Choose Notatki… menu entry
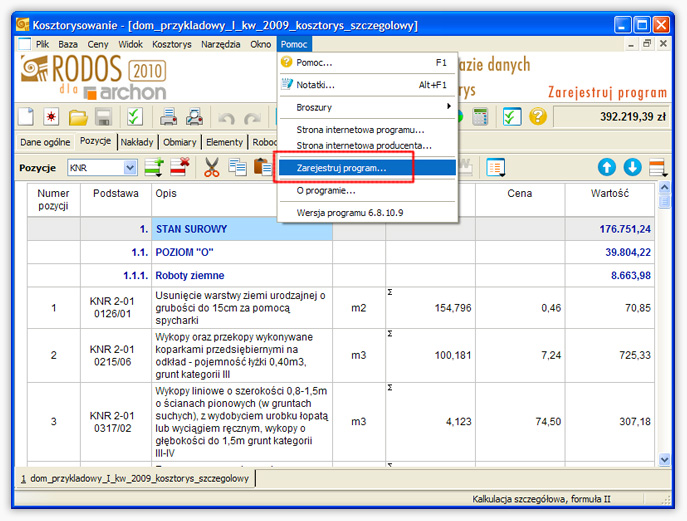This screenshot has width=687, height=521. coord(367,85)
